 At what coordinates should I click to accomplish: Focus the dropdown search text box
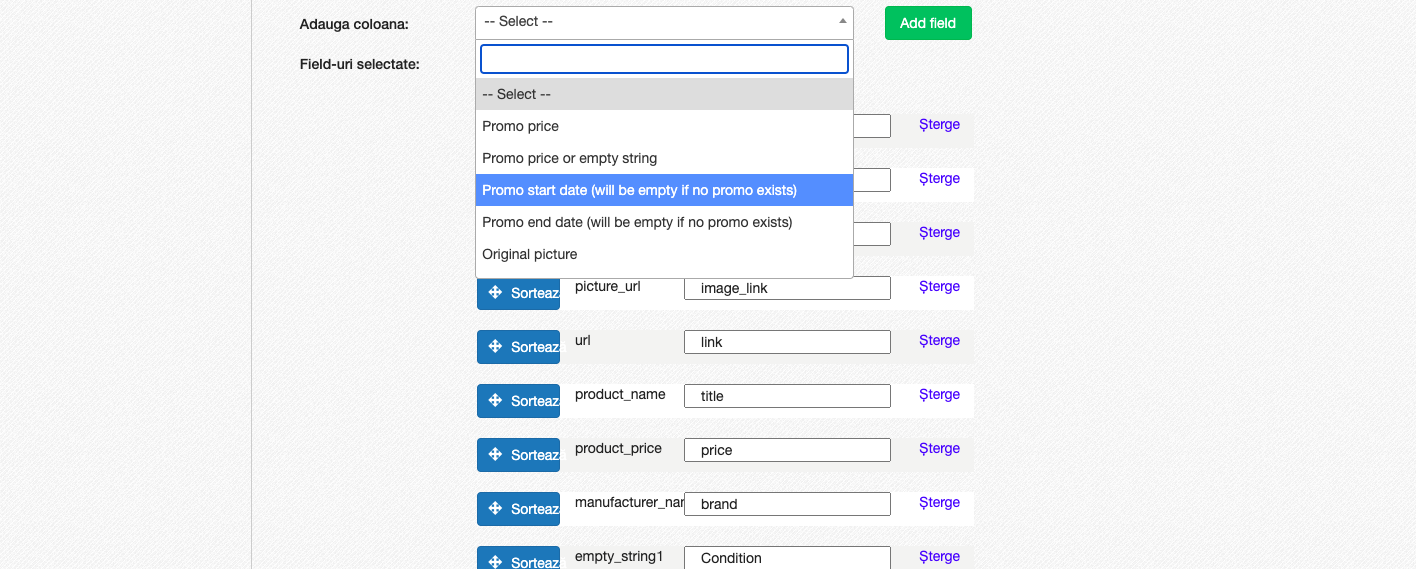(x=664, y=59)
